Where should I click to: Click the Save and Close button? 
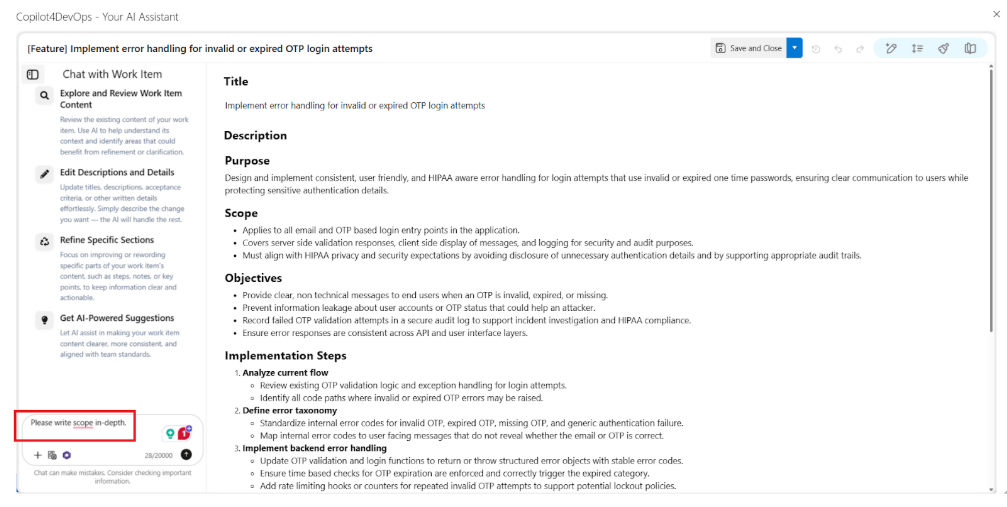749,48
